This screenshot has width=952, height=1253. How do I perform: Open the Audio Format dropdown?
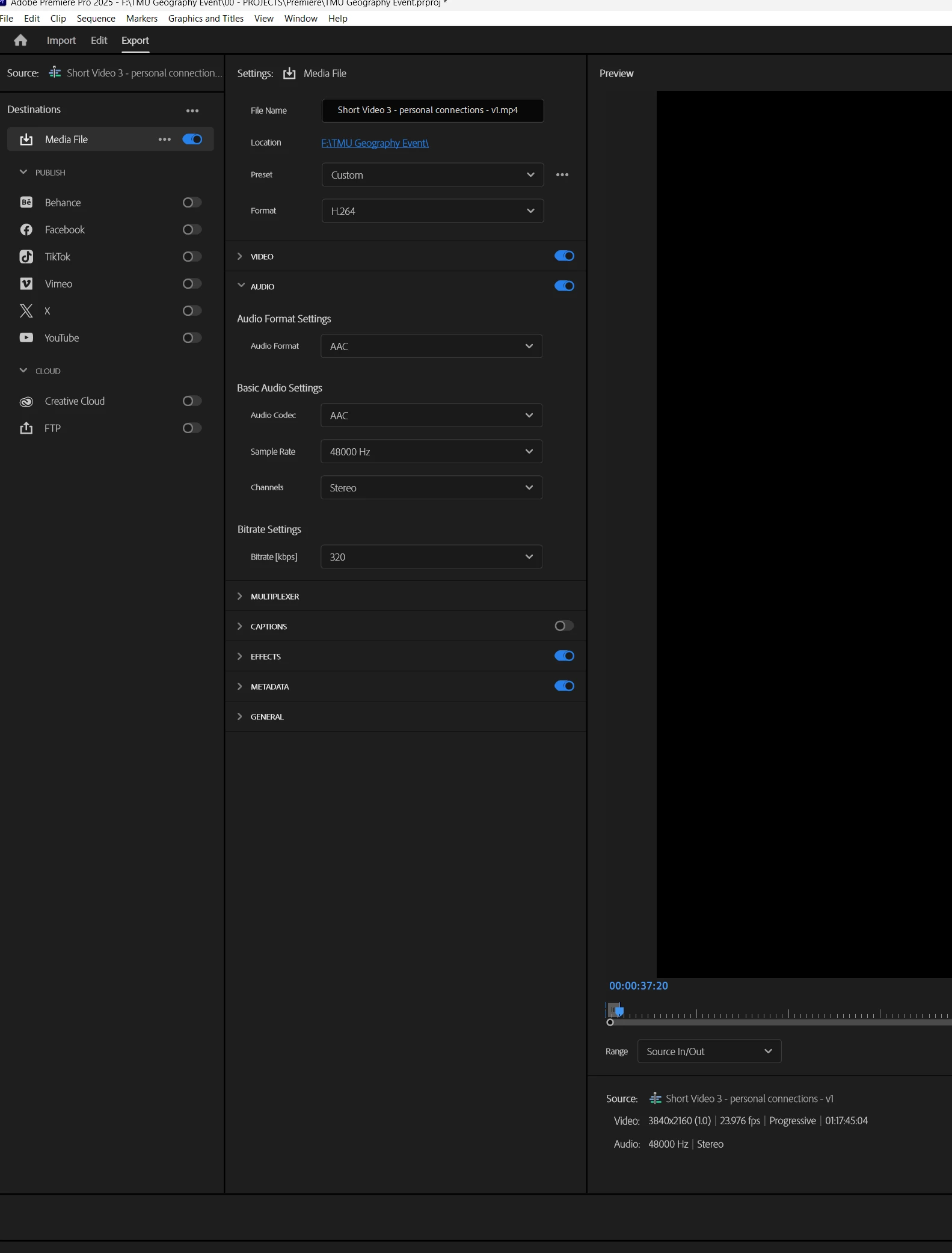(431, 346)
